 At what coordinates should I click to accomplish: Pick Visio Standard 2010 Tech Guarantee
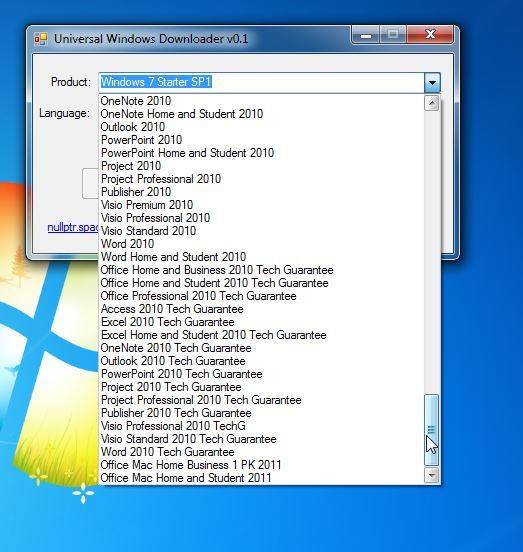point(262,439)
